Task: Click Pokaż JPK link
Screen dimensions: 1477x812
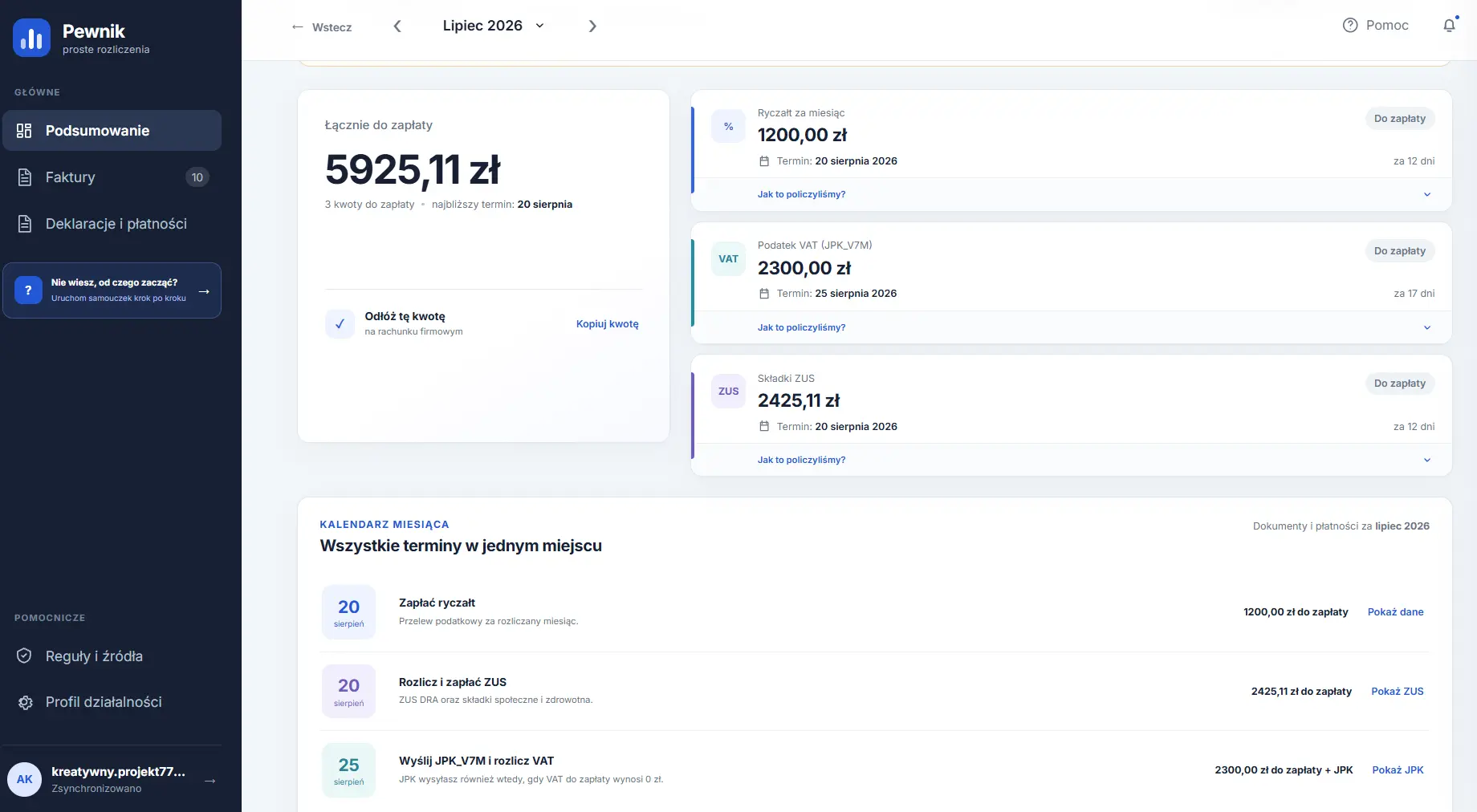Action: (x=1398, y=770)
